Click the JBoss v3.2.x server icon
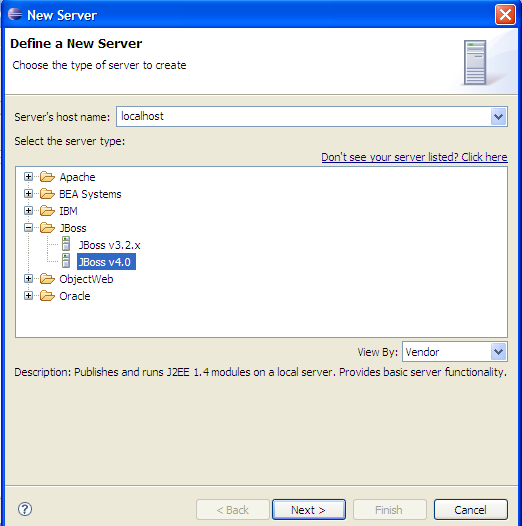 tap(66, 244)
